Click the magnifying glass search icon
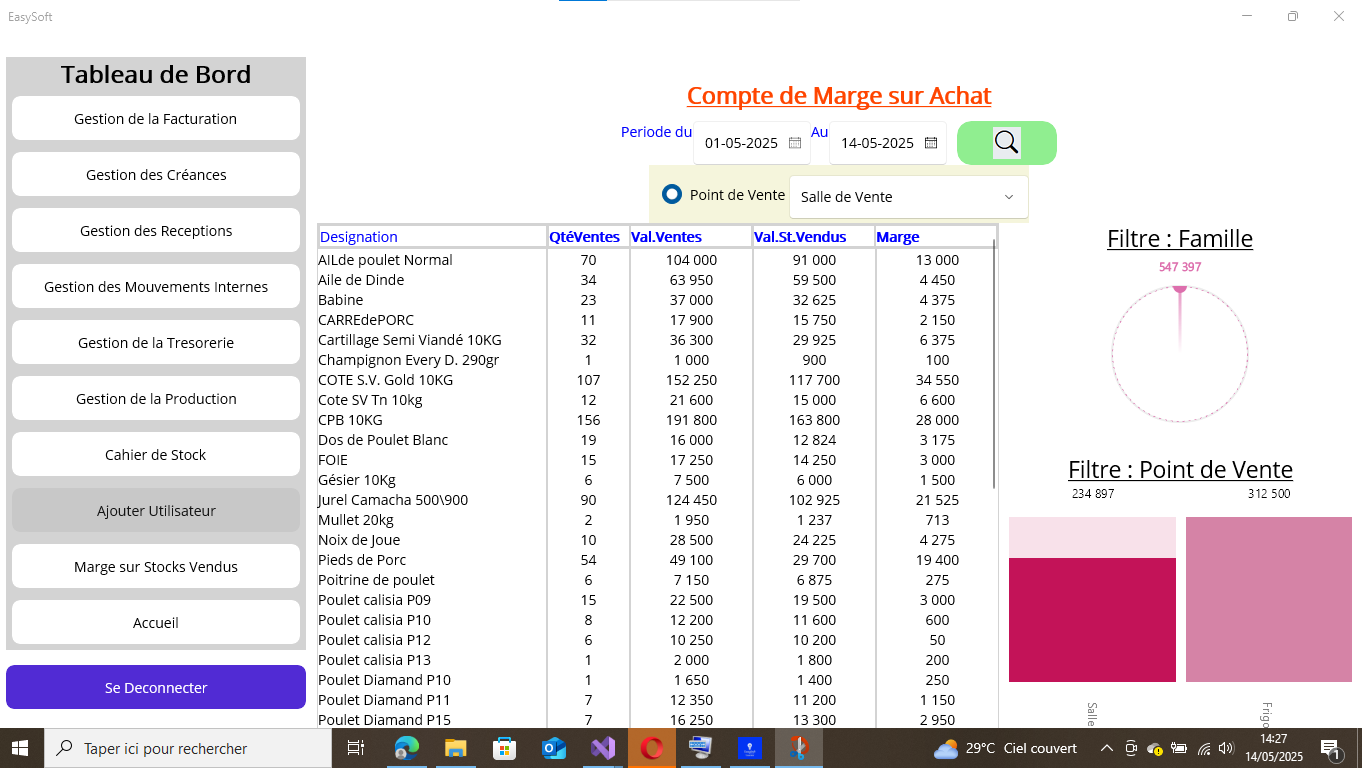 coord(1006,143)
